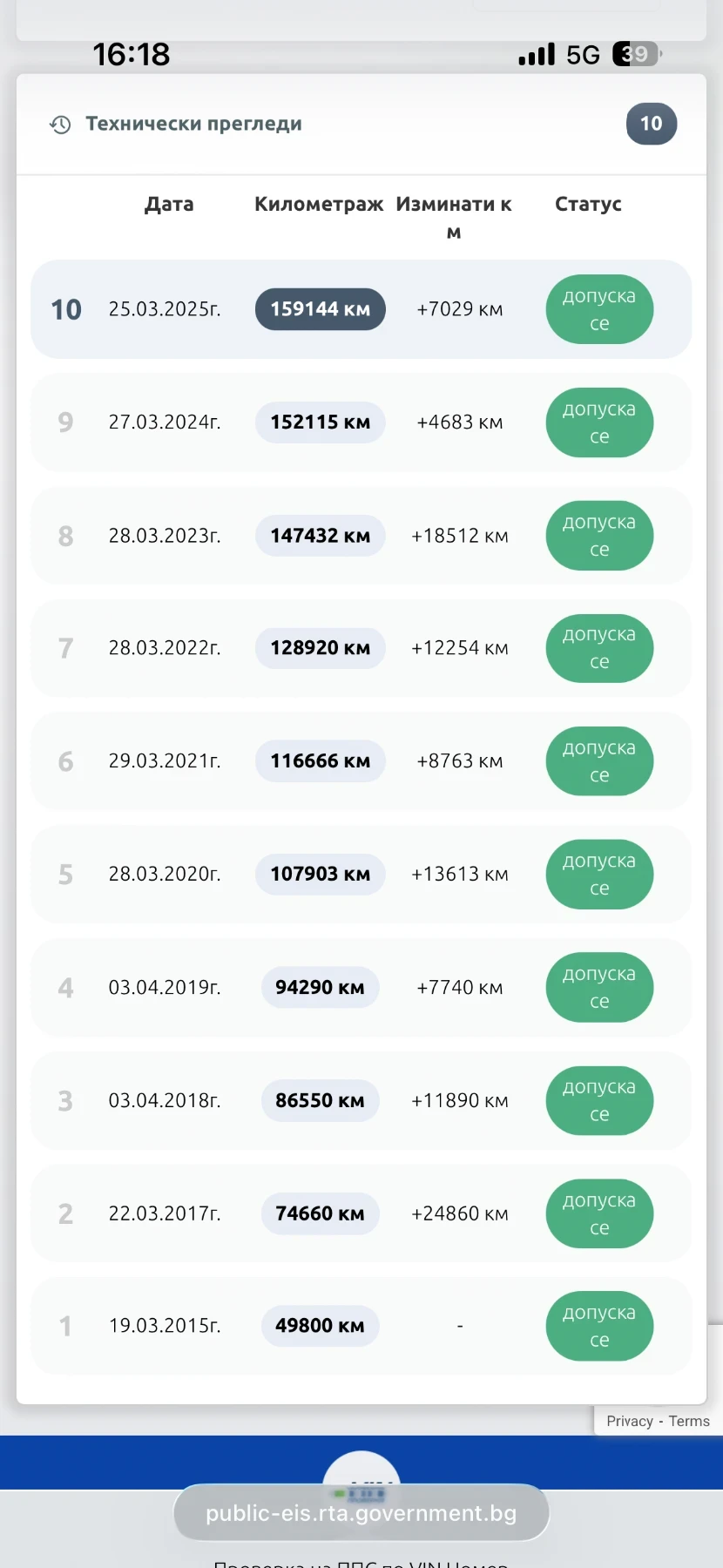
Task: Click the Километраж column header
Action: [319, 204]
